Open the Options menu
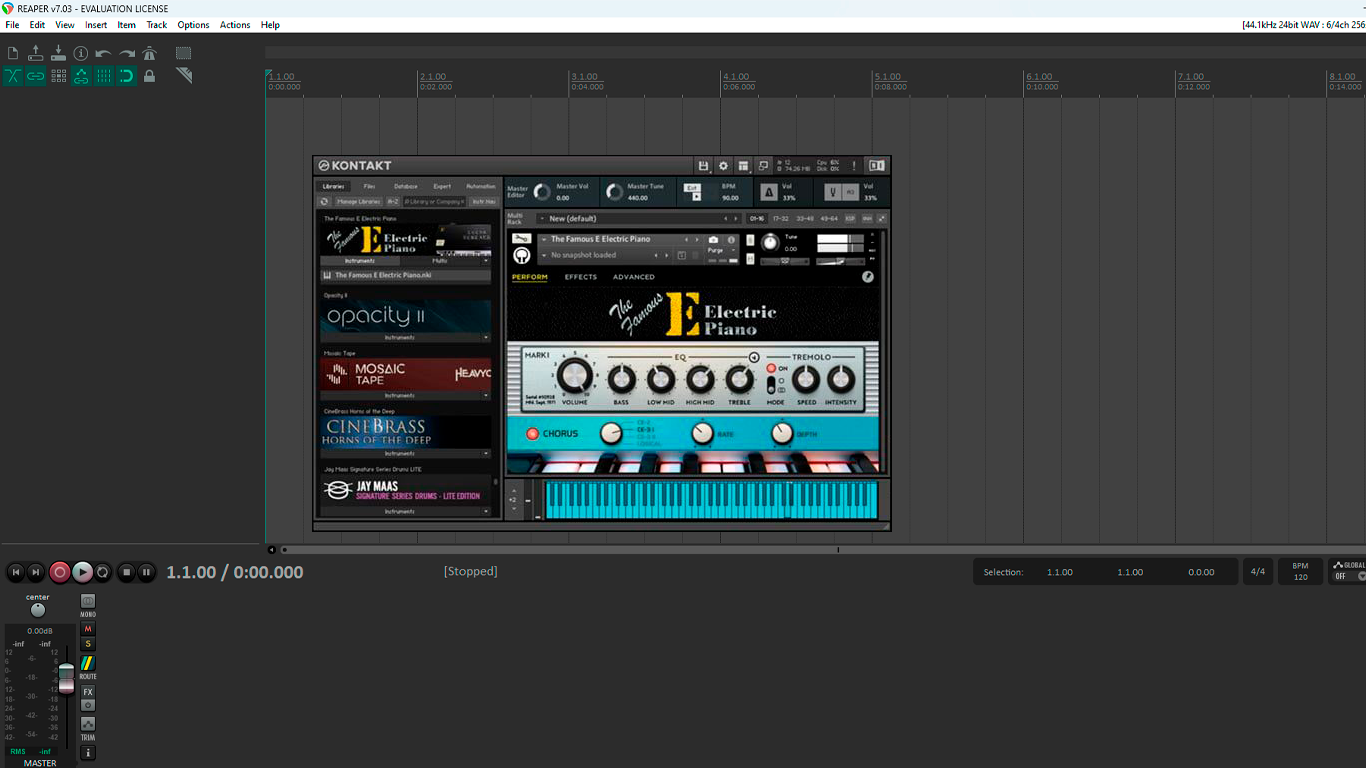 (x=193, y=25)
